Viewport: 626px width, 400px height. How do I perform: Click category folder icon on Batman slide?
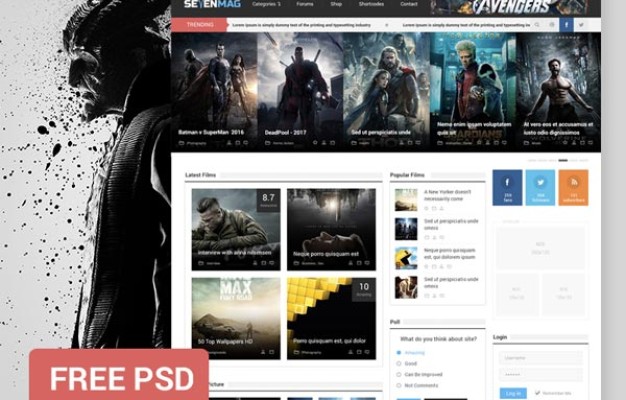pyautogui.click(x=181, y=143)
